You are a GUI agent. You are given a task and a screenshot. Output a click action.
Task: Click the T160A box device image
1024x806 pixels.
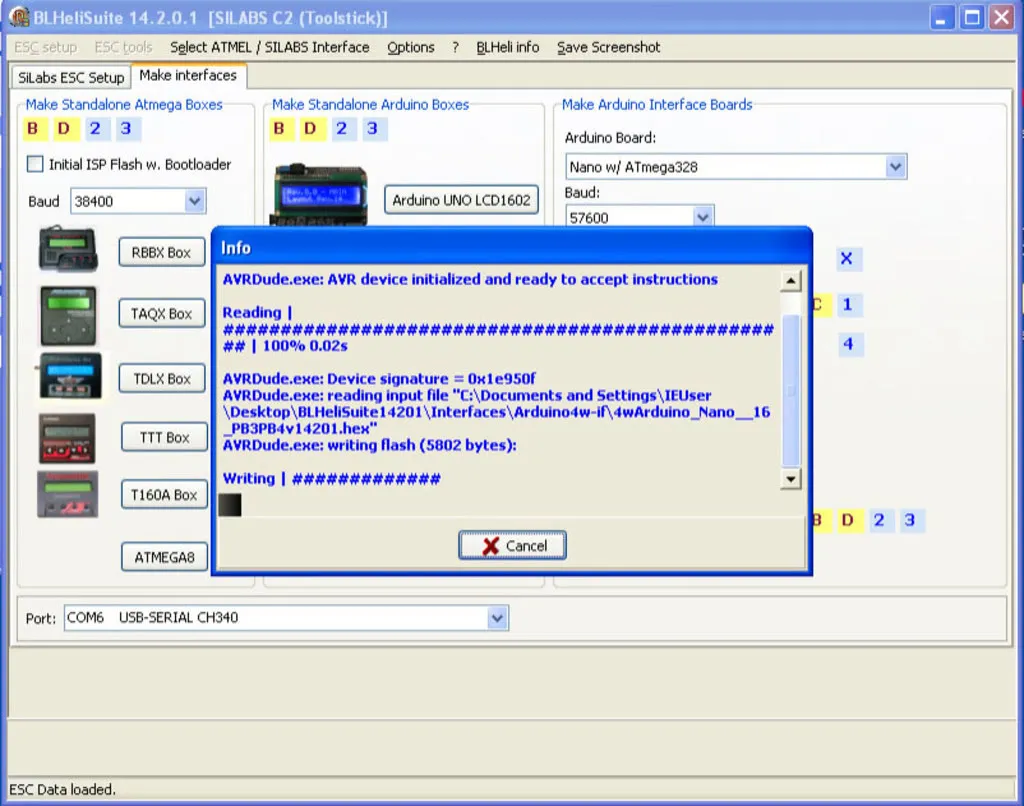[68, 494]
